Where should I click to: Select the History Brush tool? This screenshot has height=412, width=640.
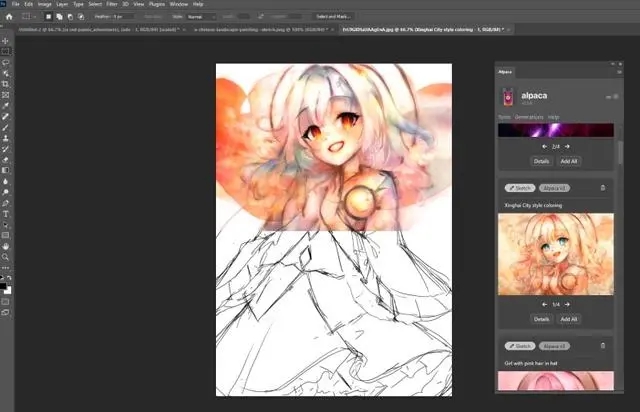(5, 149)
